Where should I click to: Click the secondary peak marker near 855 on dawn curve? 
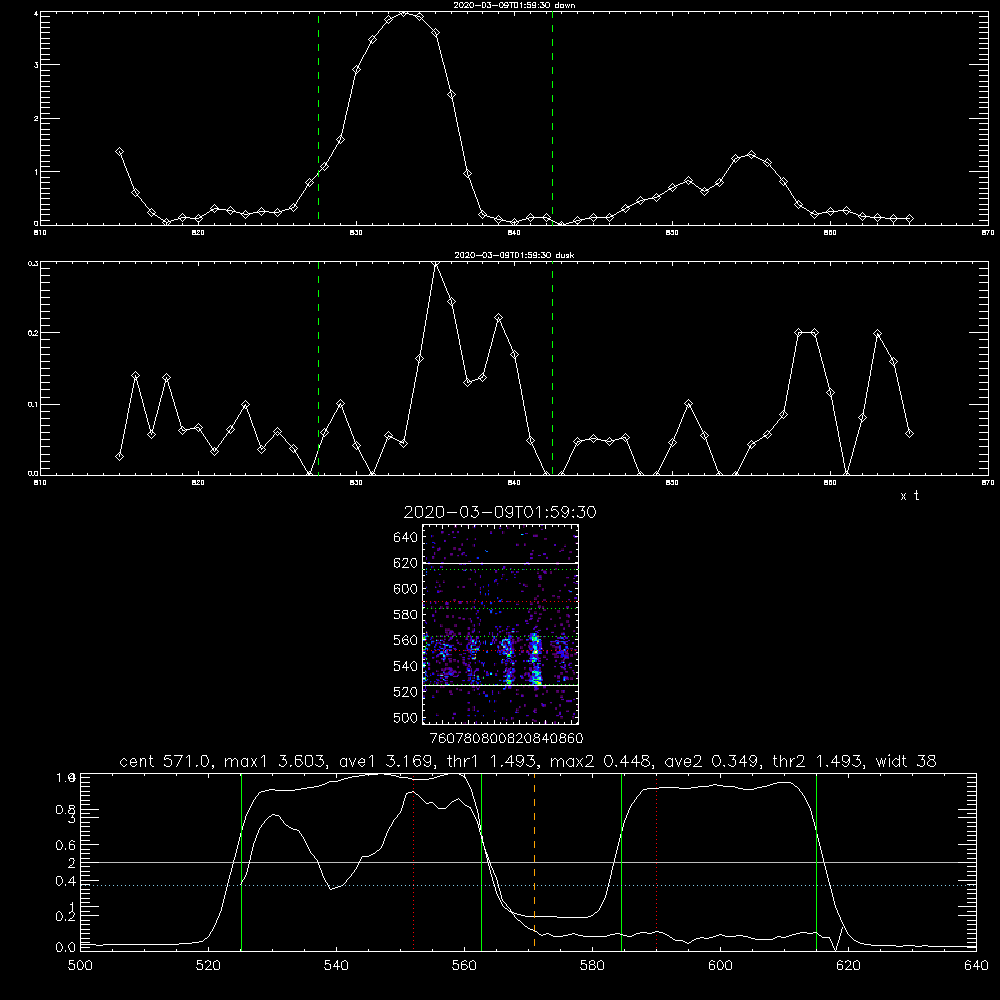(752, 154)
